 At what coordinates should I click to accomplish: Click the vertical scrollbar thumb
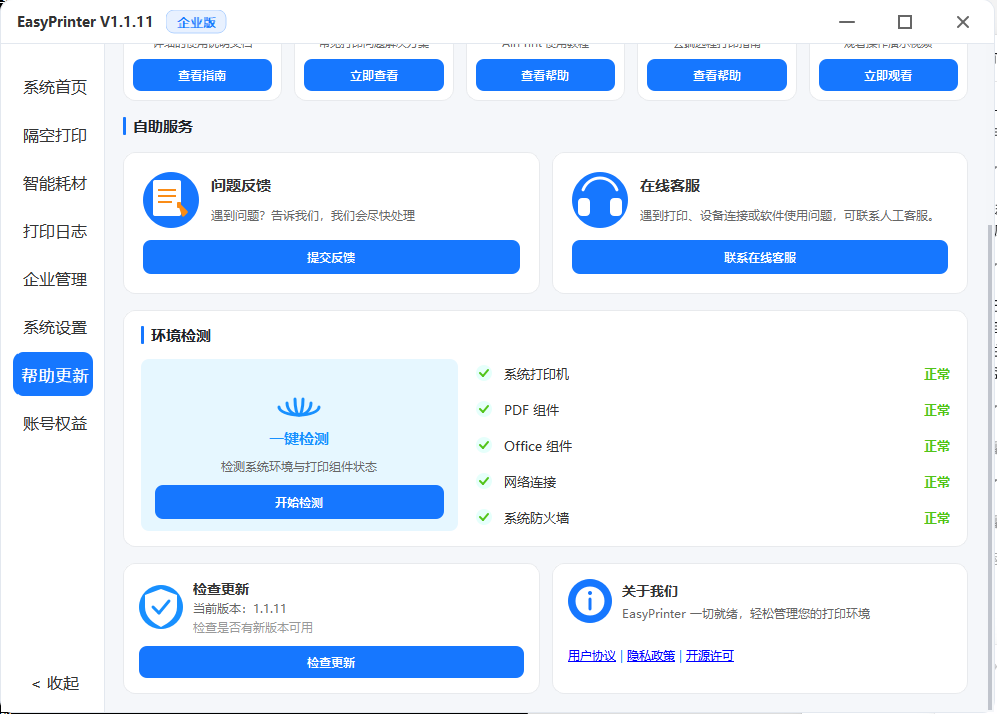(991, 467)
